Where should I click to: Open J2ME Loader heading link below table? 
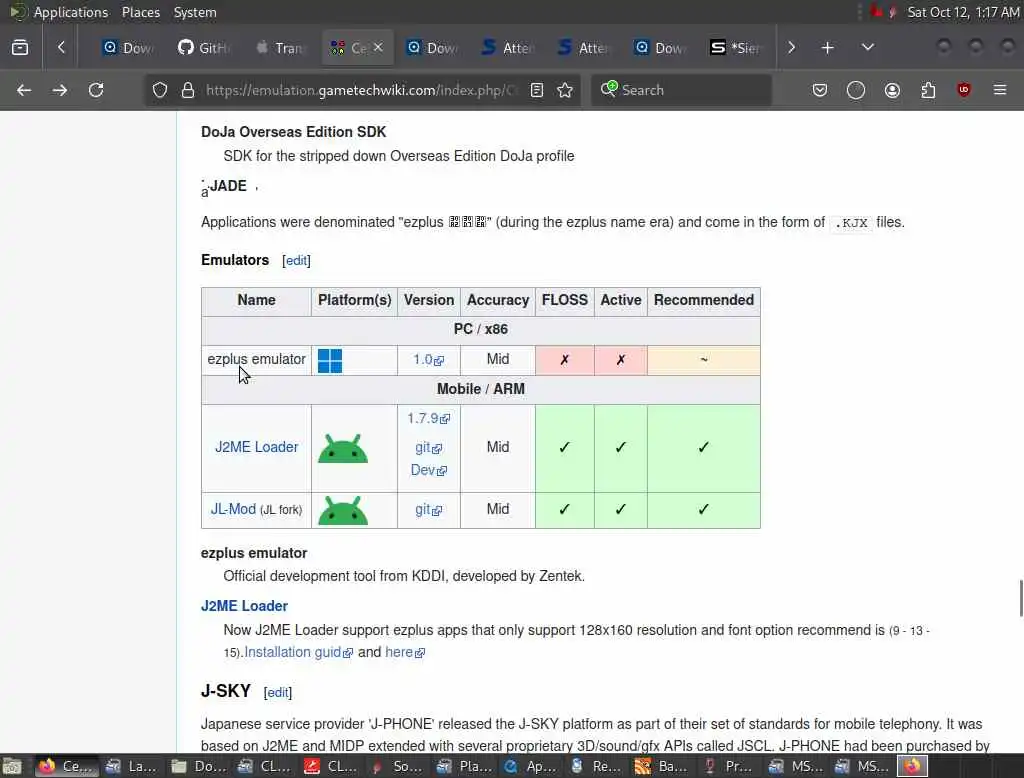pos(244,606)
